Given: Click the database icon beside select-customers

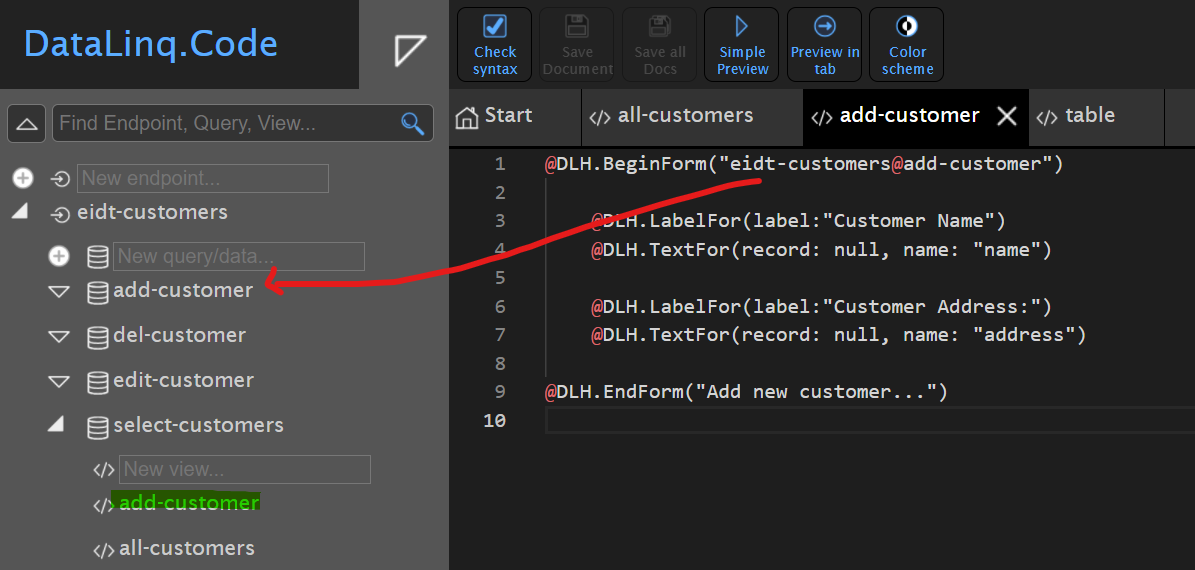Looking at the screenshot, I should [x=97, y=427].
